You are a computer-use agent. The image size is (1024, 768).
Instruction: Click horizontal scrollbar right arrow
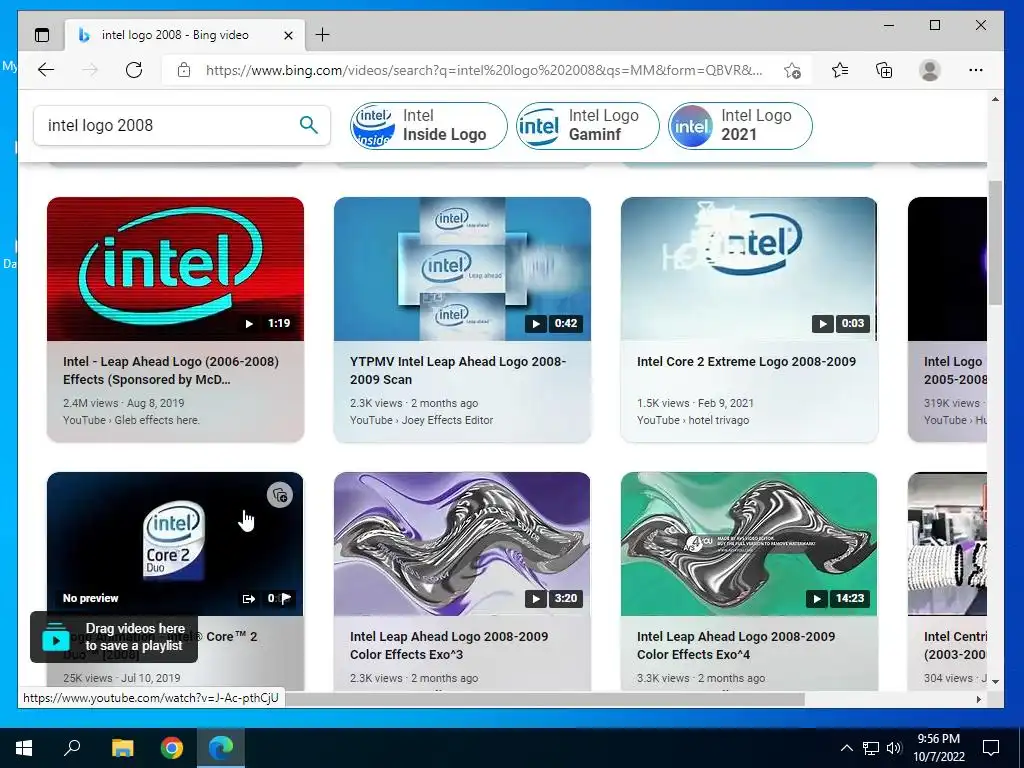(978, 699)
